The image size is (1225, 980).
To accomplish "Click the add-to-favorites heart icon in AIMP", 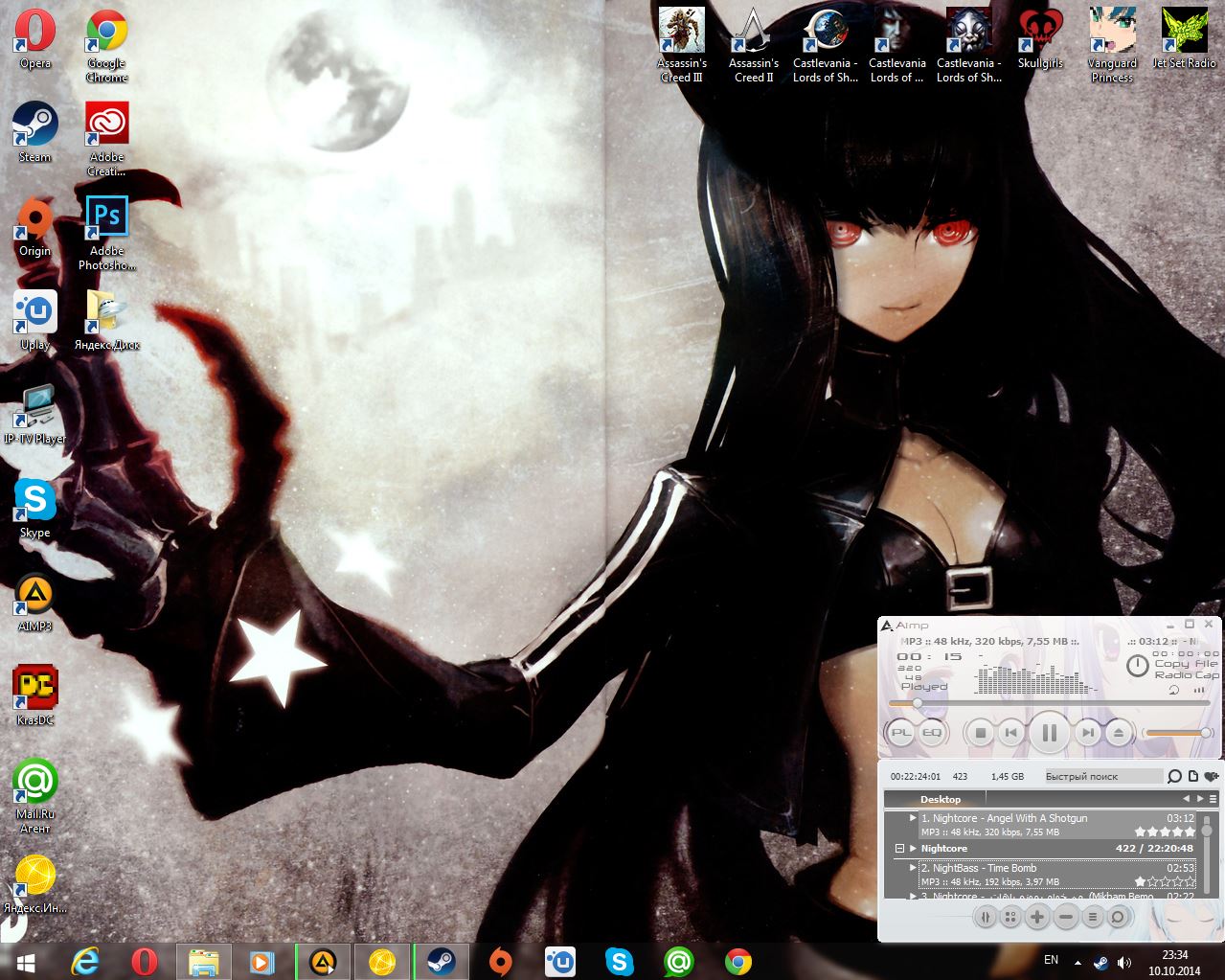I will pos(1211,776).
